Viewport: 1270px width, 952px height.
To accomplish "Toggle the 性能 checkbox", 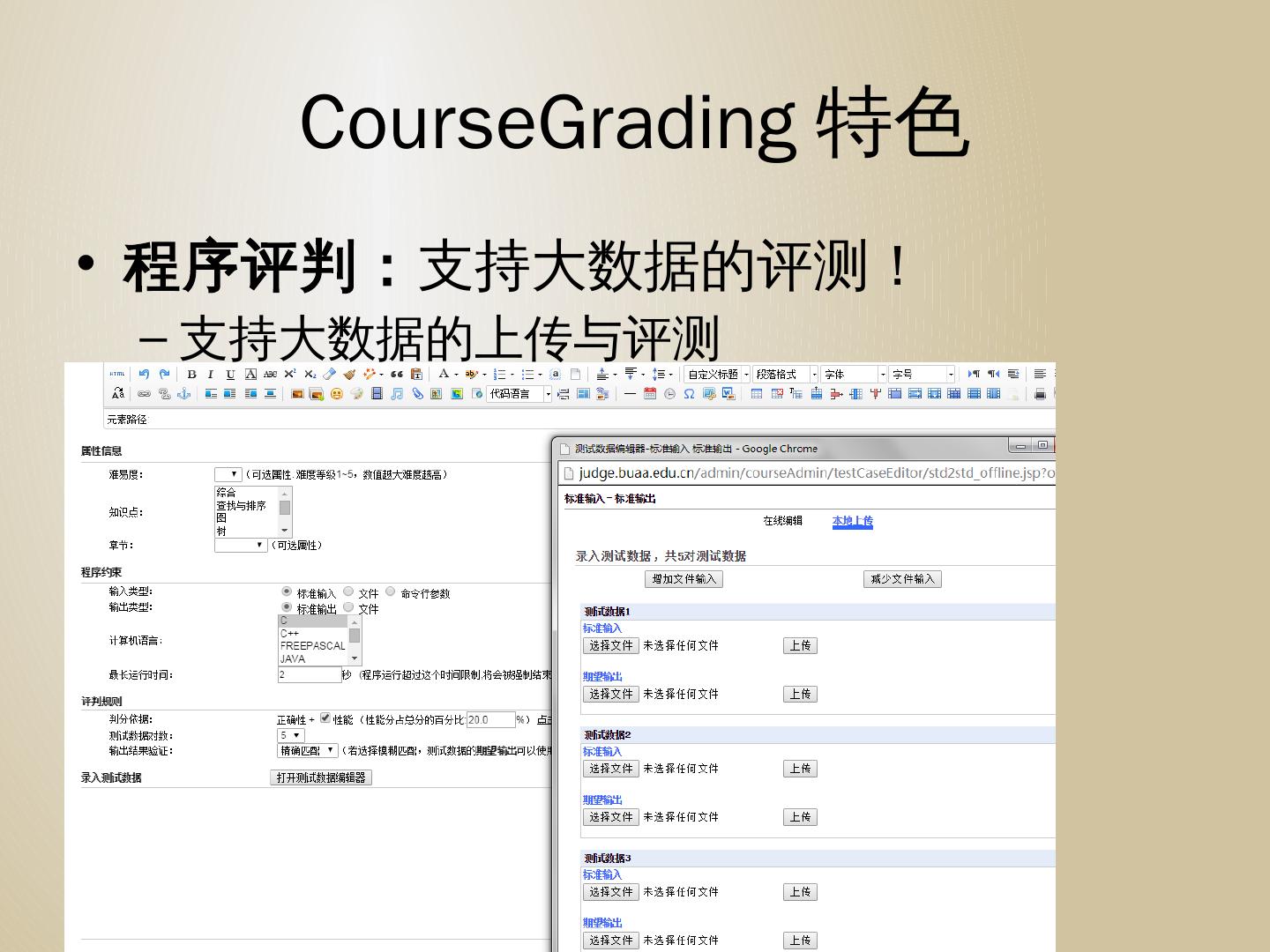I will tap(325, 718).
